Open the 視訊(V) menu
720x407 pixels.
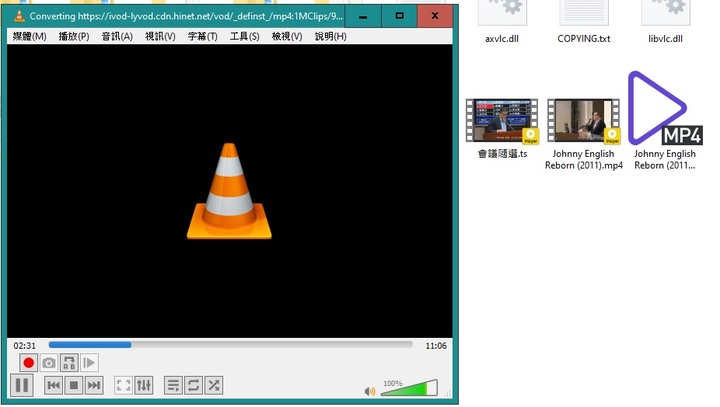tap(160, 36)
